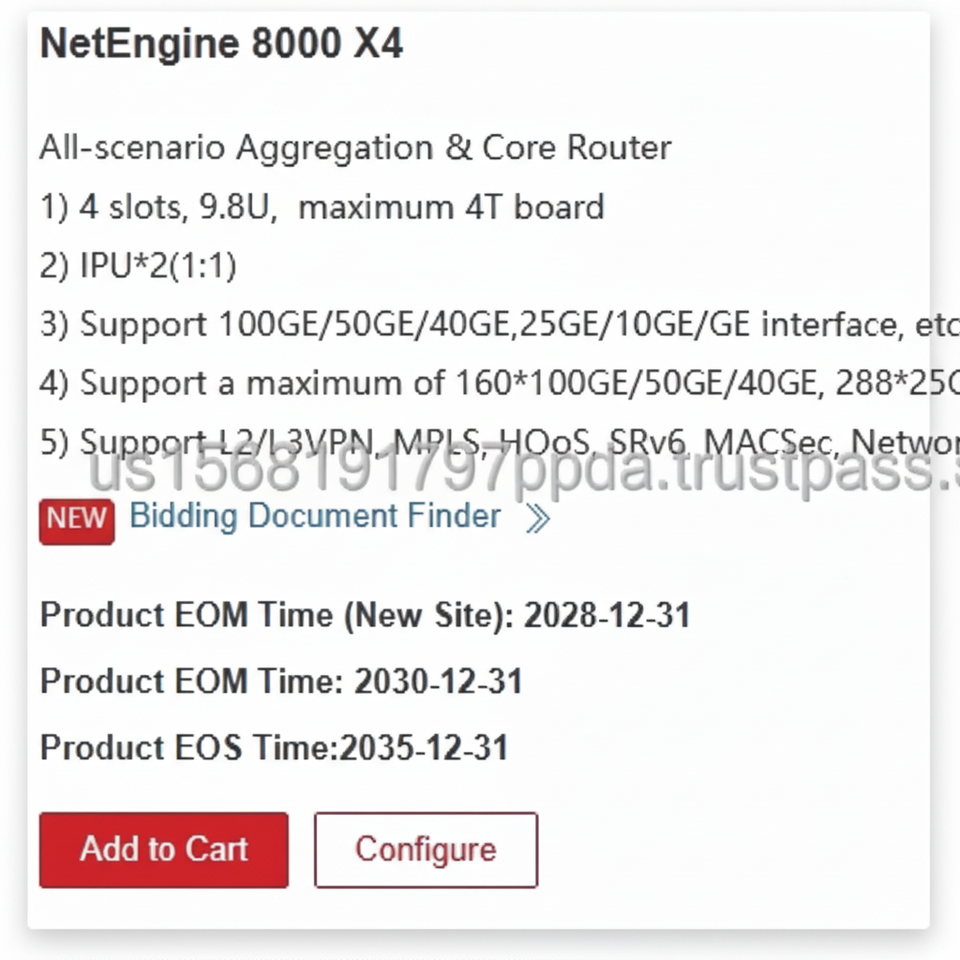960x960 pixels.
Task: Click the 4 slots, 9.8U specification line
Action: (x=322, y=207)
